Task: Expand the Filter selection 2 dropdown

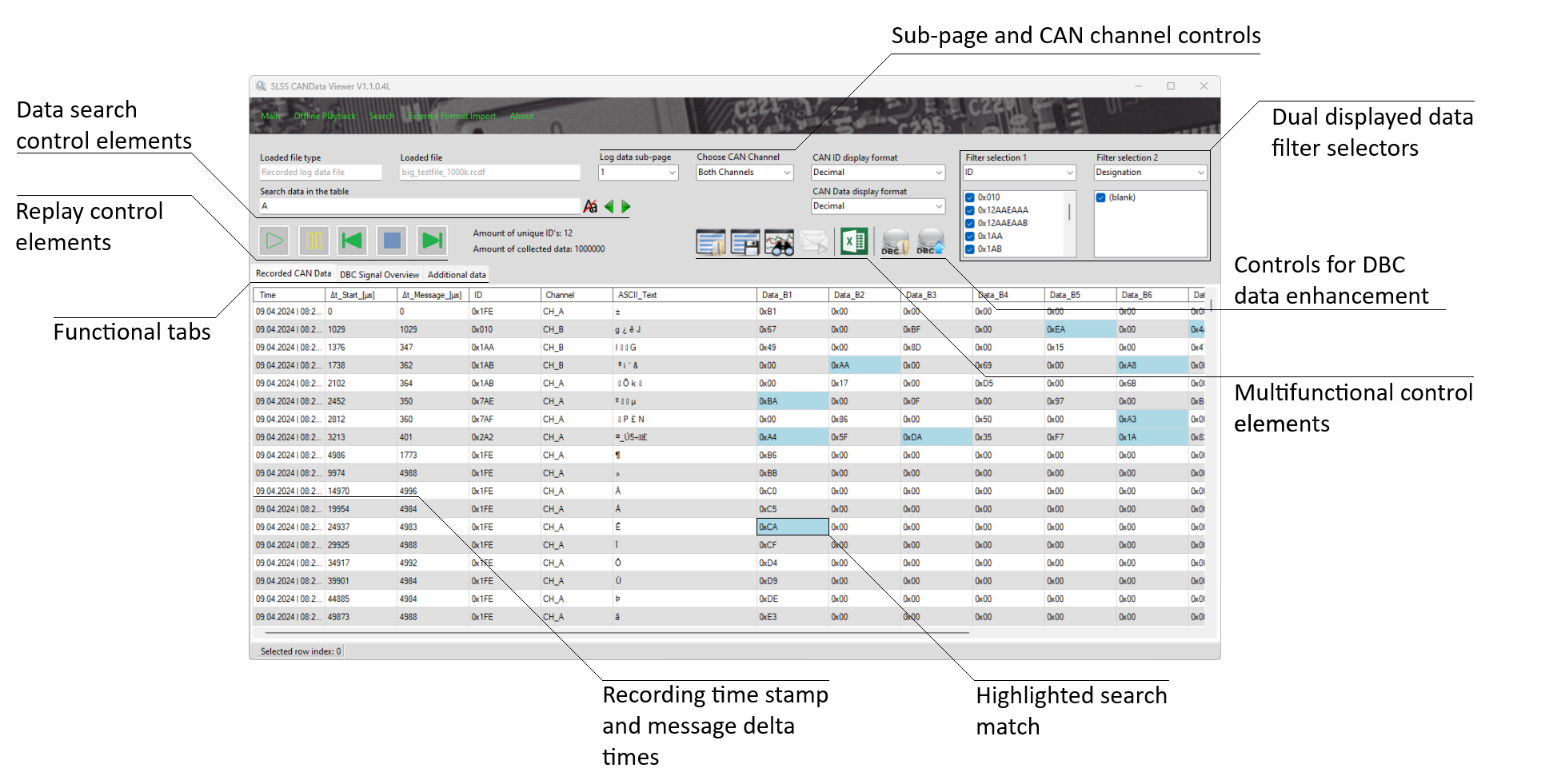Action: pyautogui.click(x=1150, y=172)
